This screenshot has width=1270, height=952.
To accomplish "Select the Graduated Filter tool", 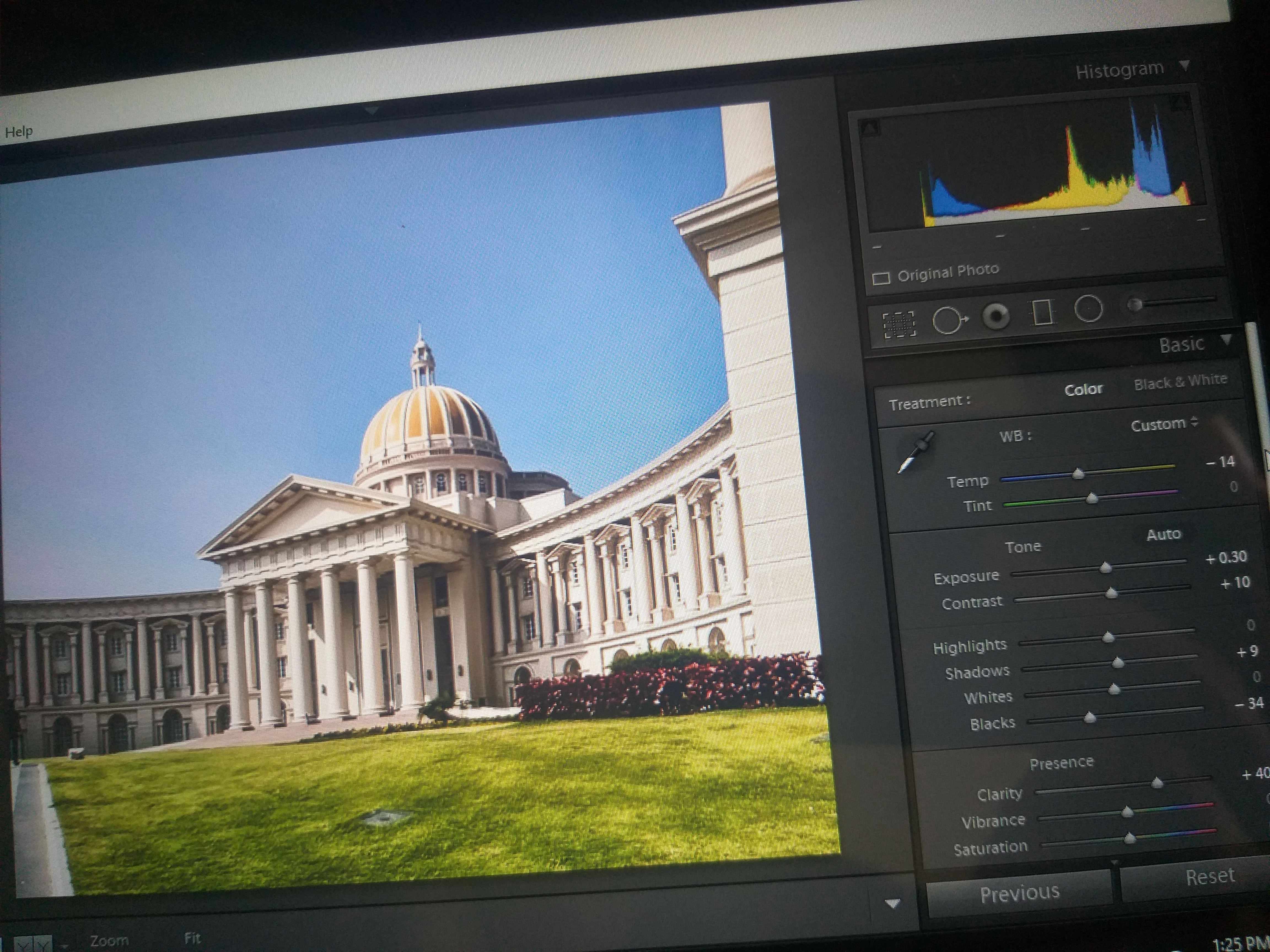I will point(1042,313).
